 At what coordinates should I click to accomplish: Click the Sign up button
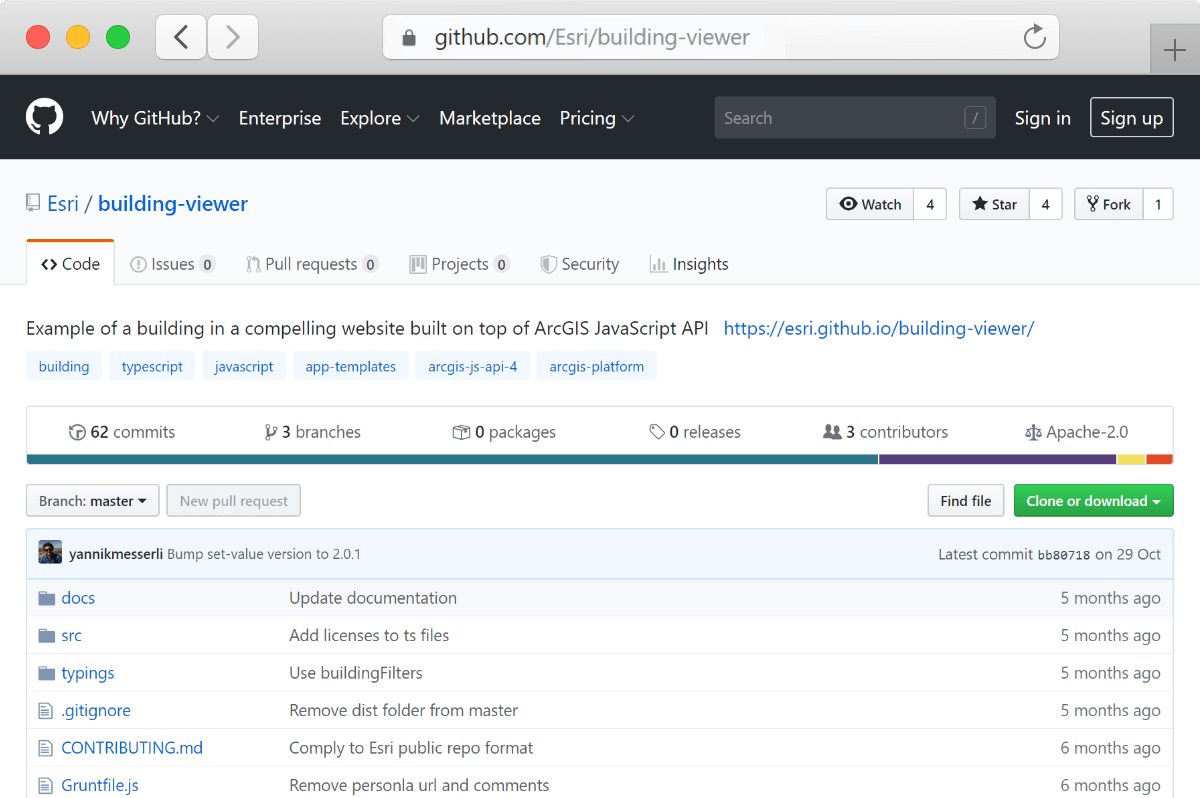[x=1131, y=118]
